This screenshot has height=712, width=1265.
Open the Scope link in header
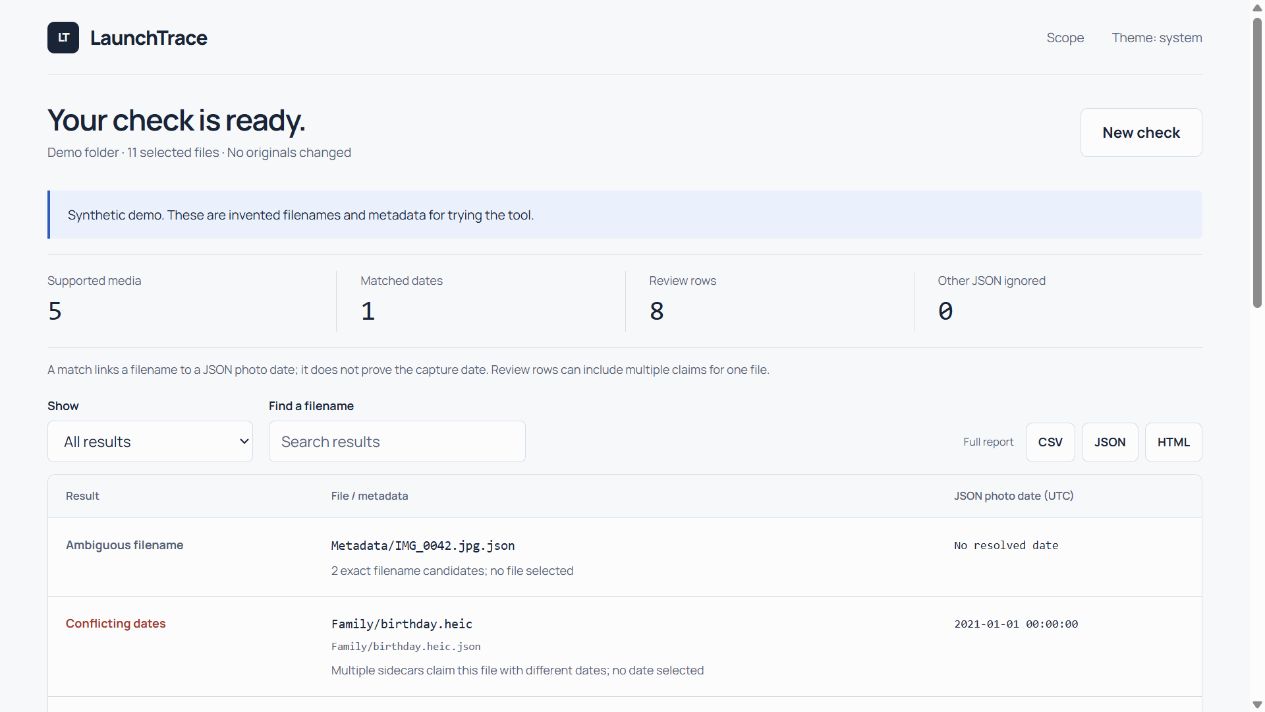1065,38
